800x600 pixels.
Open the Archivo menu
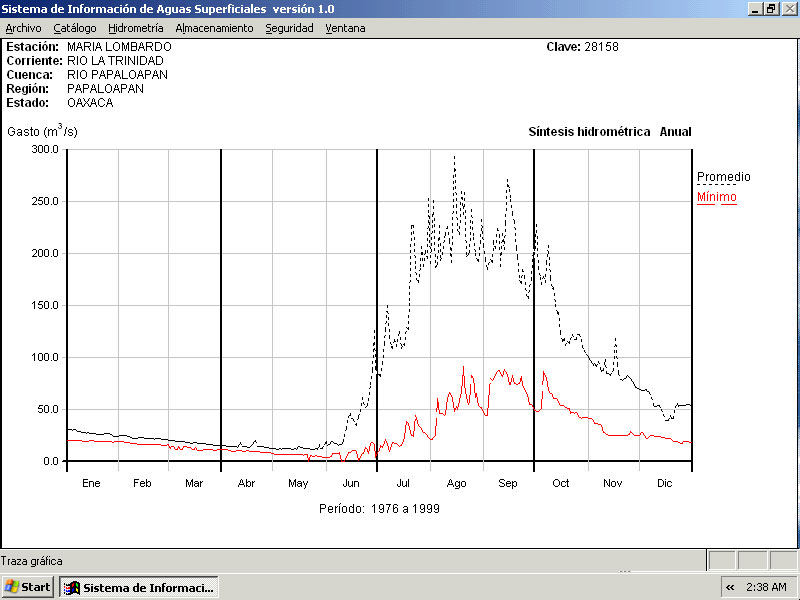[x=23, y=28]
